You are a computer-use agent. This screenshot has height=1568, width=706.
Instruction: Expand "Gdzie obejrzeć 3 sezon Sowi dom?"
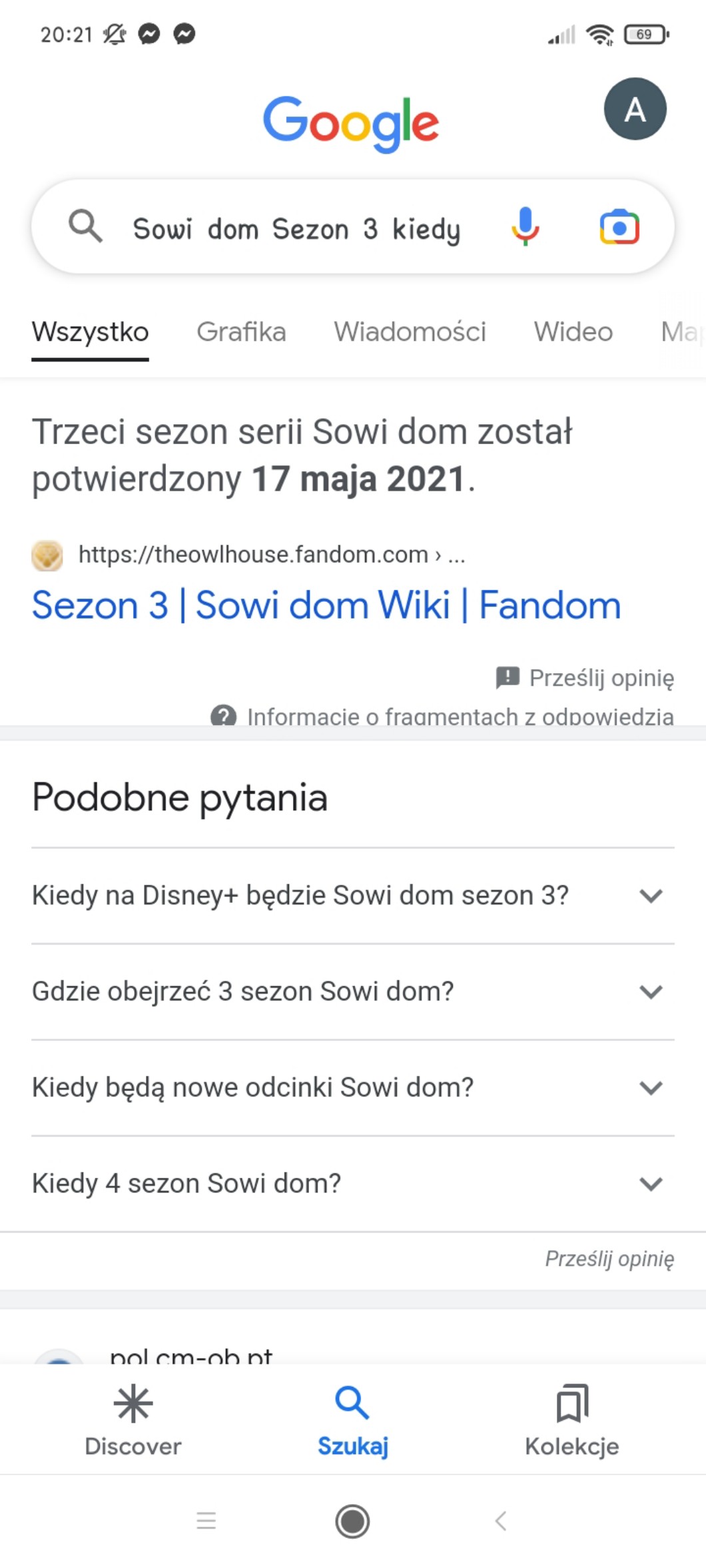click(650, 991)
